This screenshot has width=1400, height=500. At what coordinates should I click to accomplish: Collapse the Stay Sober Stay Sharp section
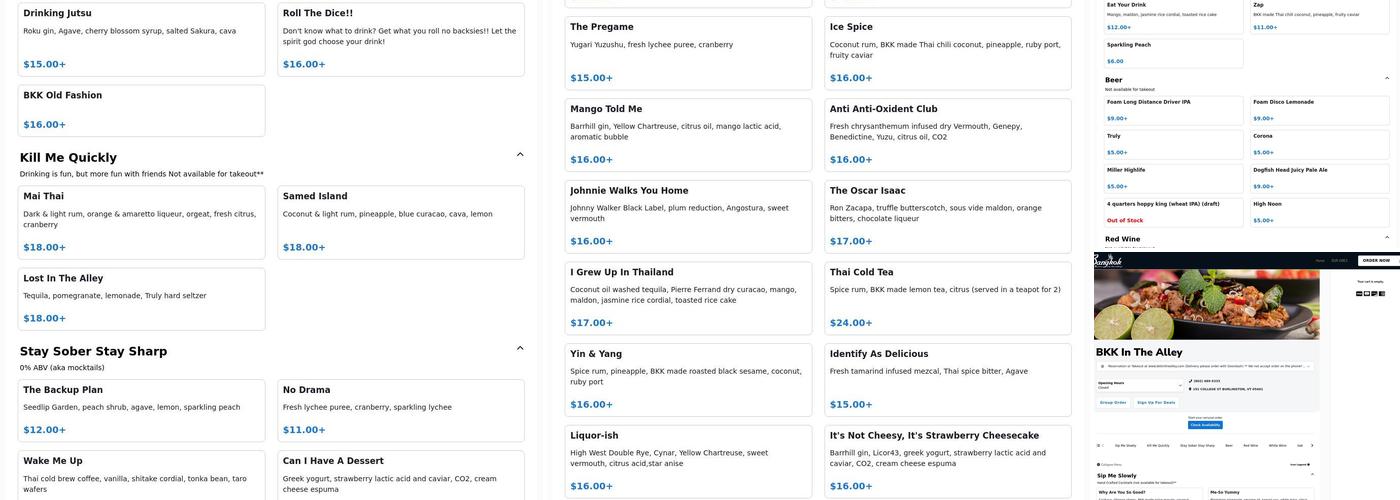click(520, 349)
